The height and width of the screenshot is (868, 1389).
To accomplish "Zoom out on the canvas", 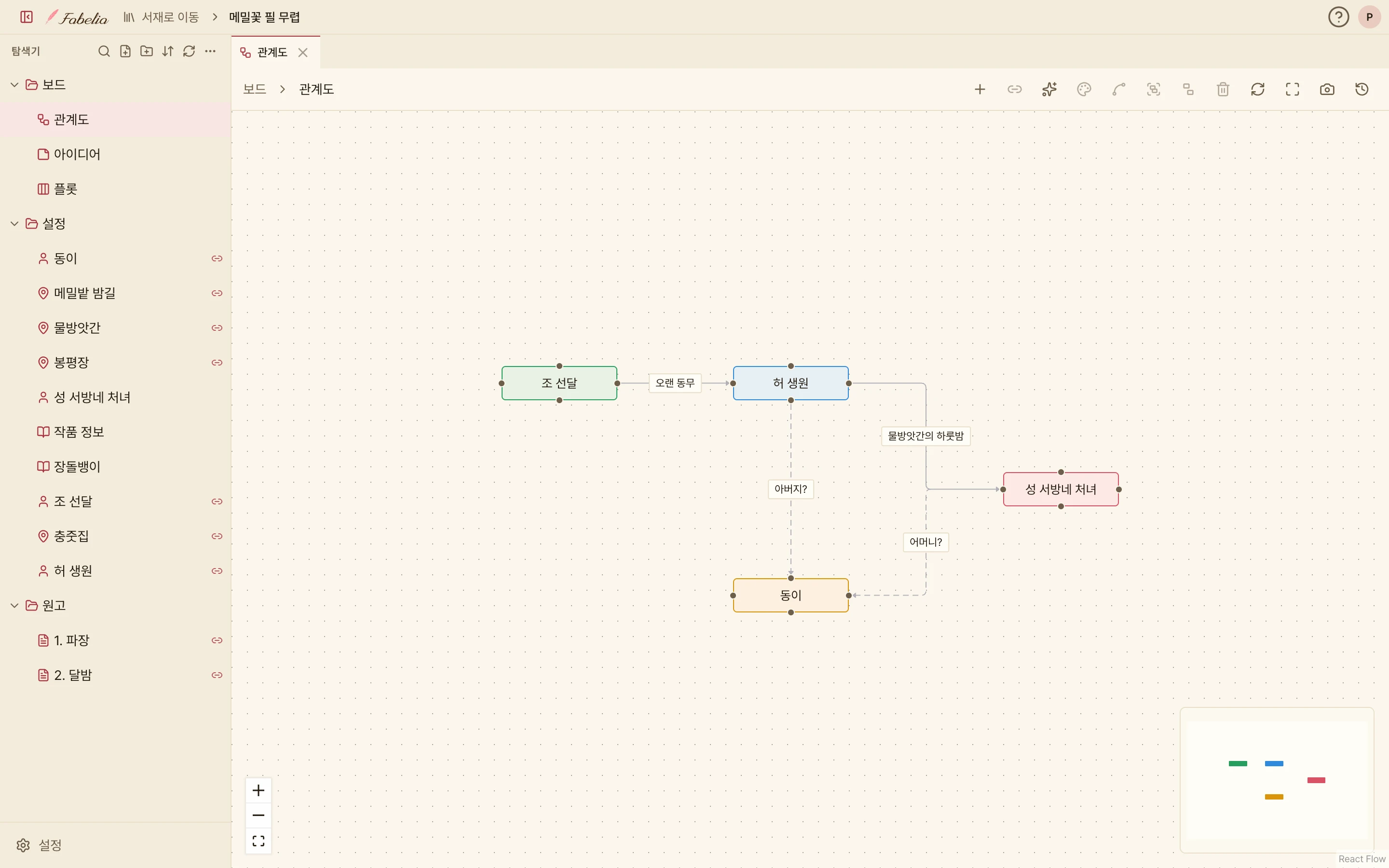I will click(259, 815).
